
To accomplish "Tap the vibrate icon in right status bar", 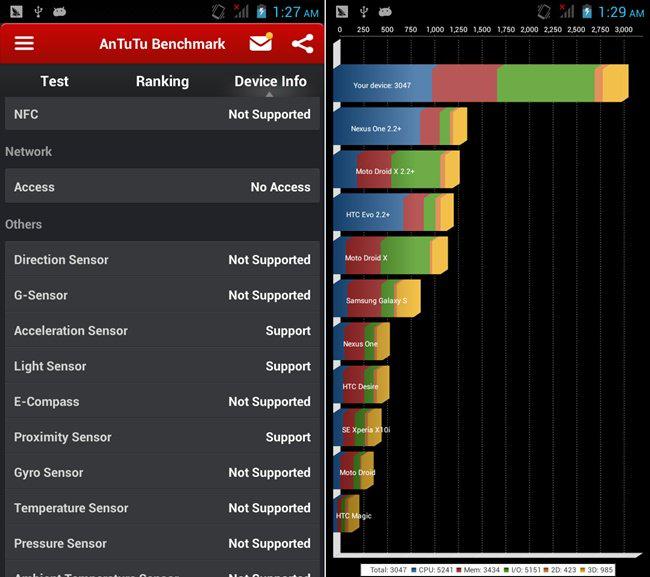I will coord(544,12).
